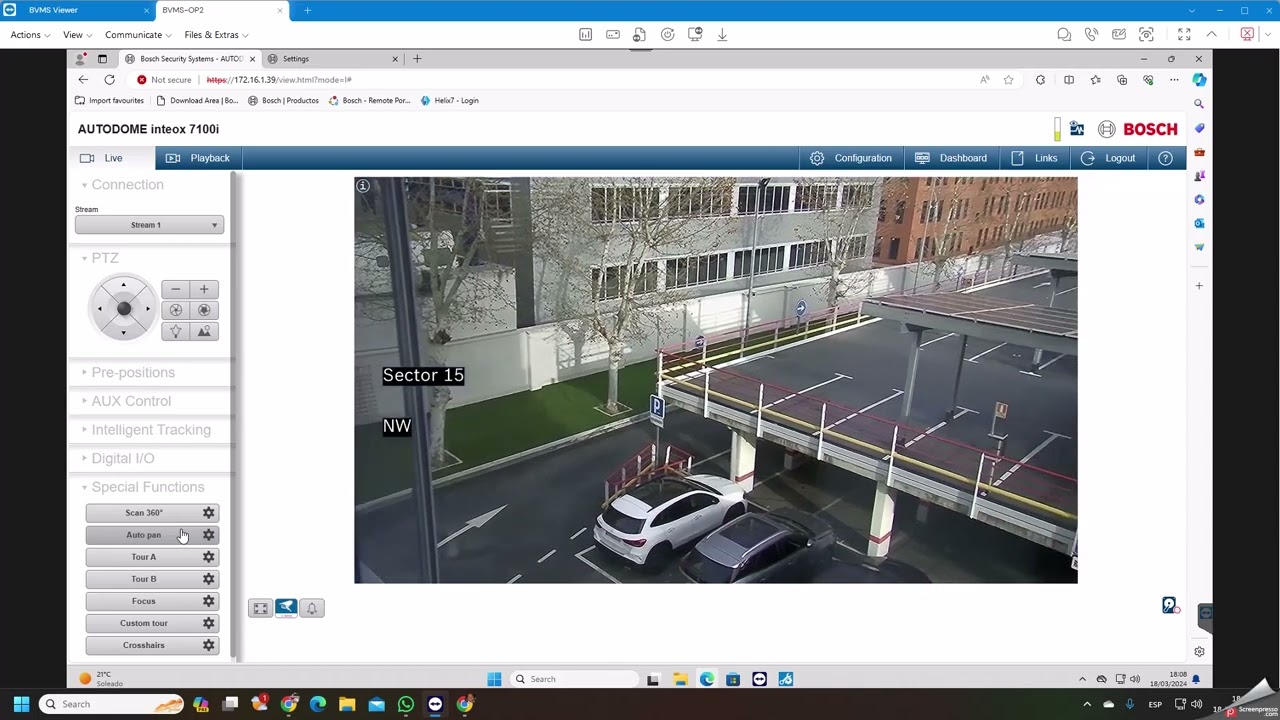The height and width of the screenshot is (720, 1280).
Task: Pan camera using the PTZ joystick center
Action: 123,309
